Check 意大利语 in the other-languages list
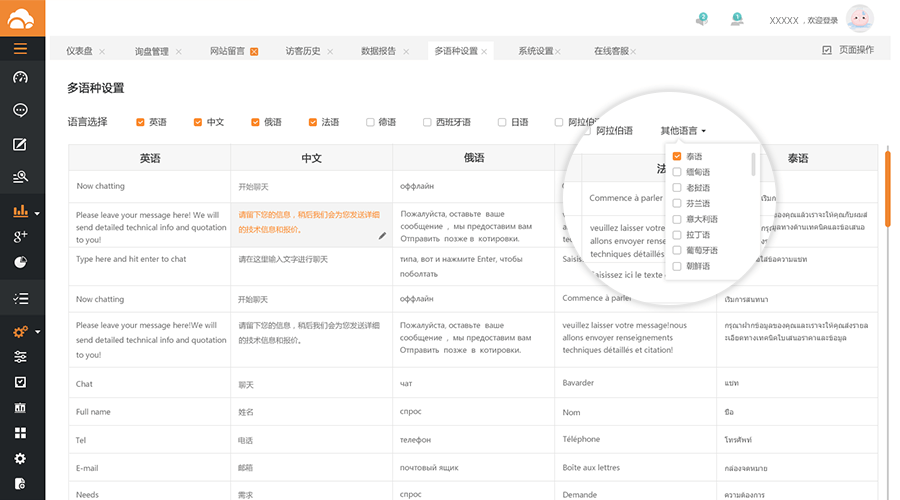The height and width of the screenshot is (500, 900). click(677, 219)
